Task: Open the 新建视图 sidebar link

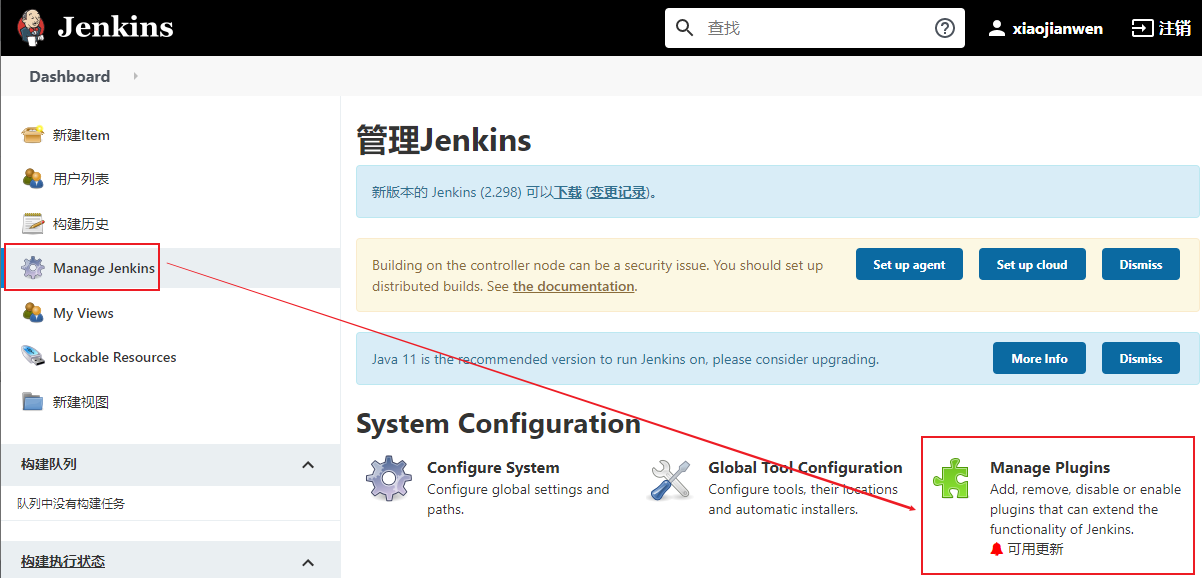Action: tap(81, 402)
